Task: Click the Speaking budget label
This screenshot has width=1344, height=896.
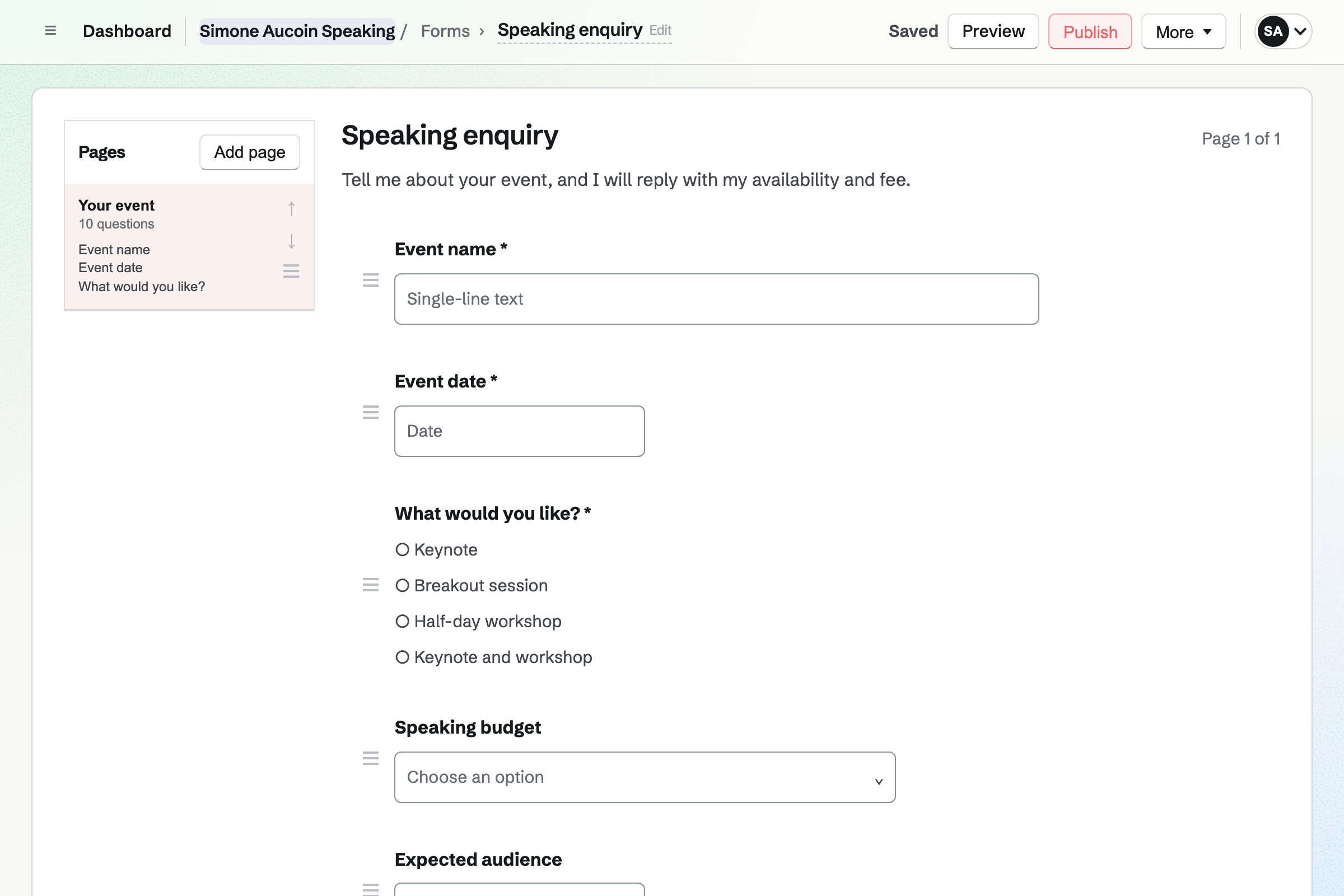Action: click(468, 727)
